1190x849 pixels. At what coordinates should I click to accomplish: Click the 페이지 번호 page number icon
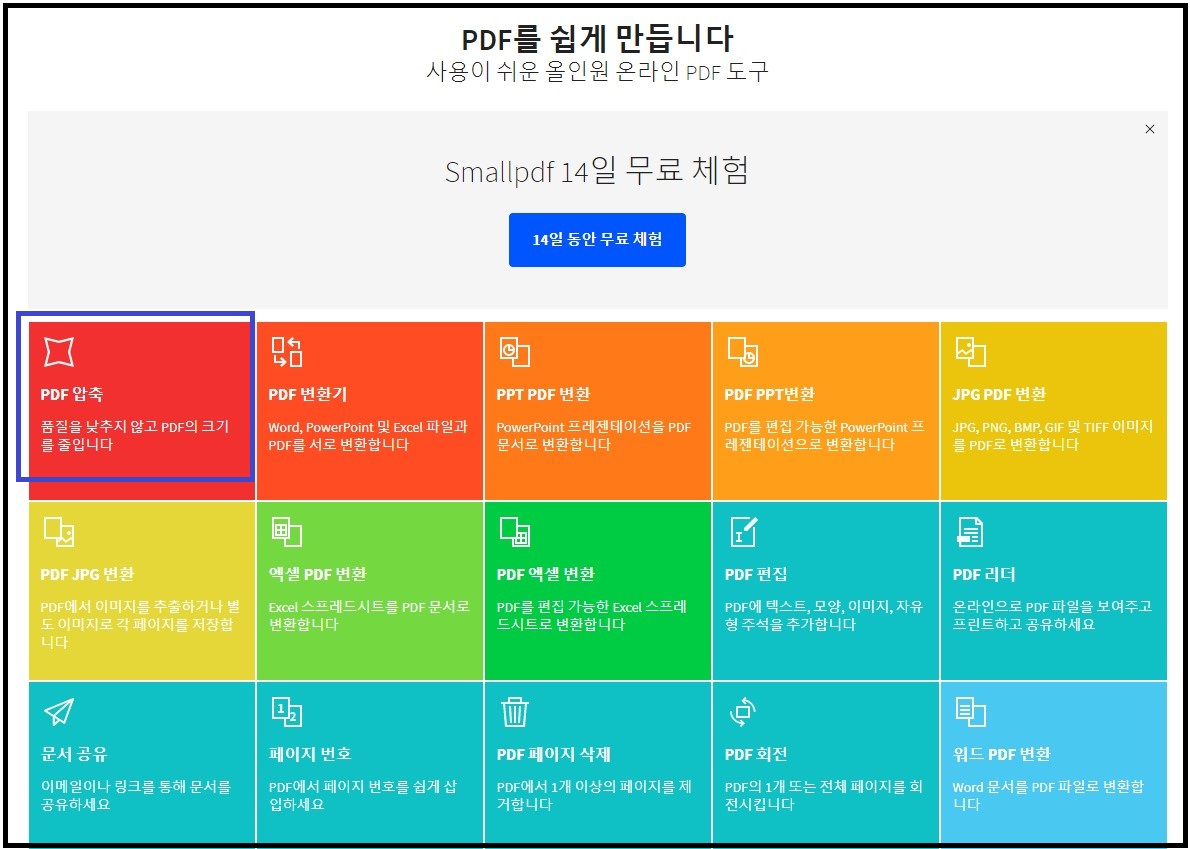[287, 712]
